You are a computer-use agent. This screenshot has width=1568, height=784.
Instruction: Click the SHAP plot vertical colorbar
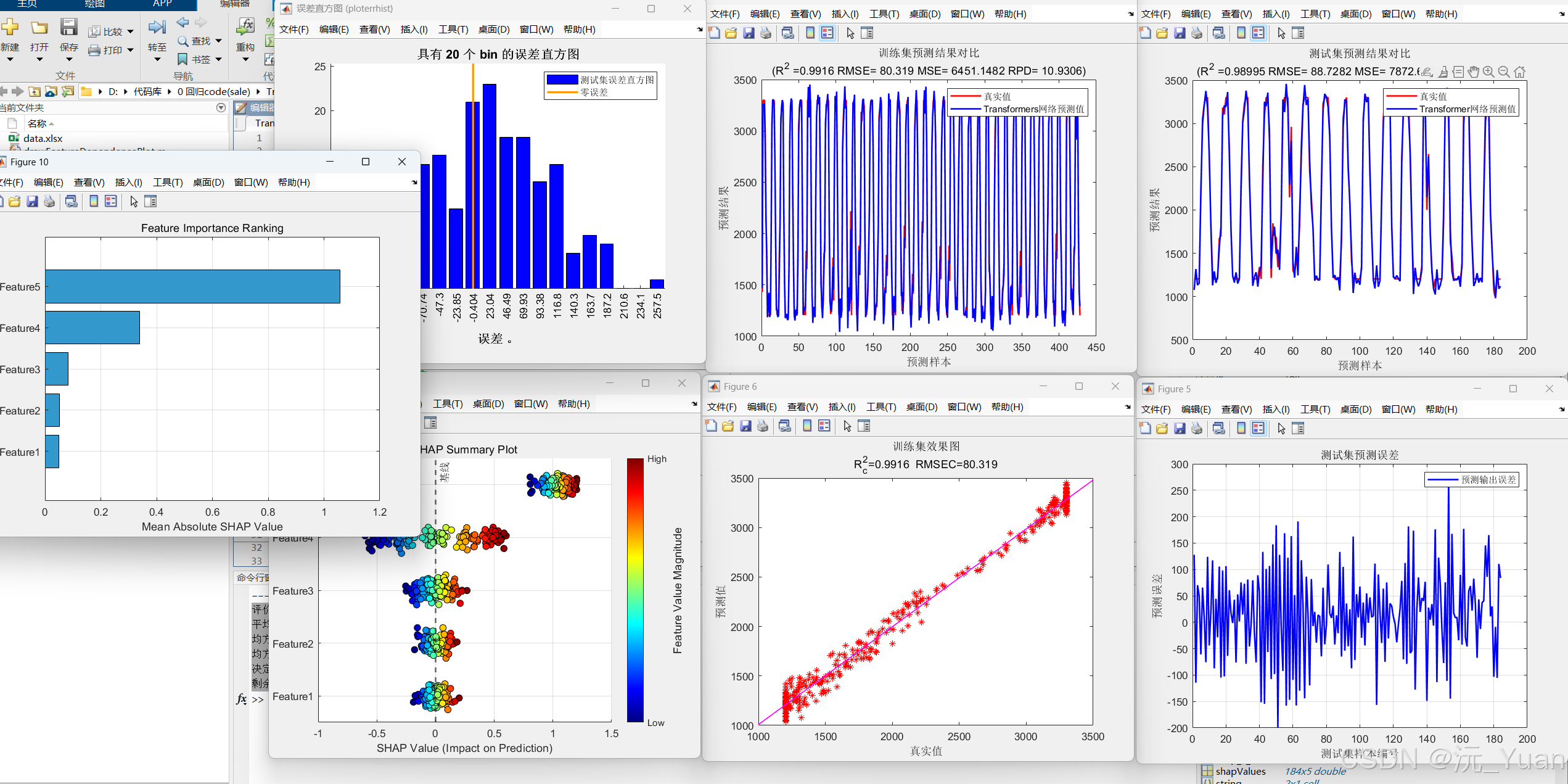(635, 590)
